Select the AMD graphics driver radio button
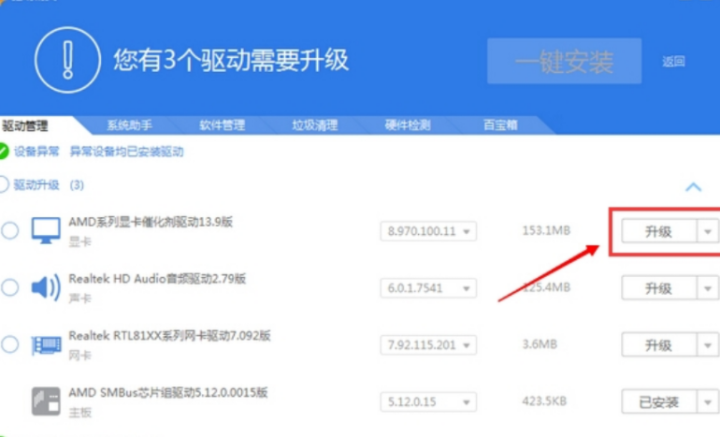The image size is (720, 437). 10,231
